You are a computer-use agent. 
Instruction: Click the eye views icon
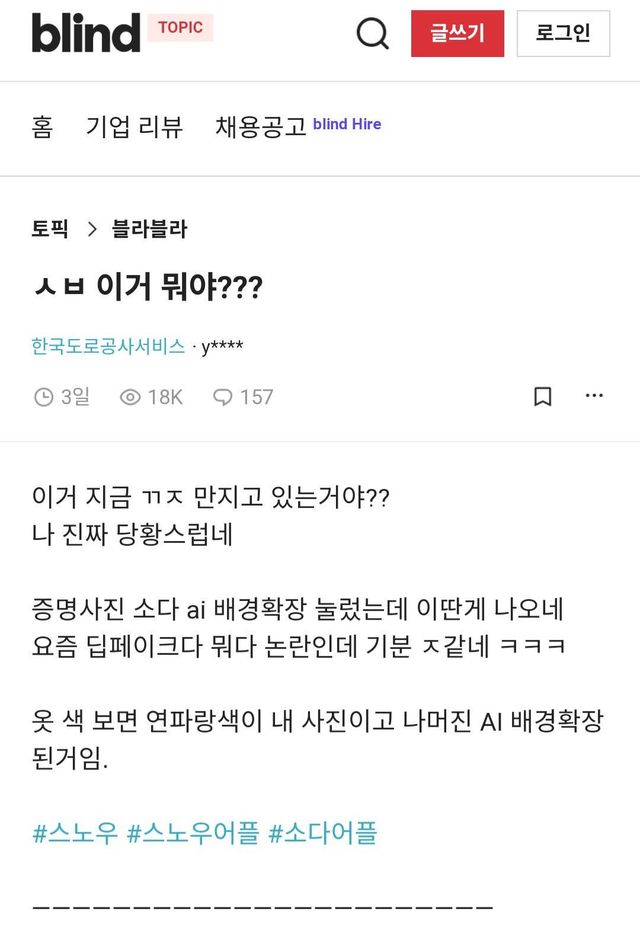pos(130,397)
